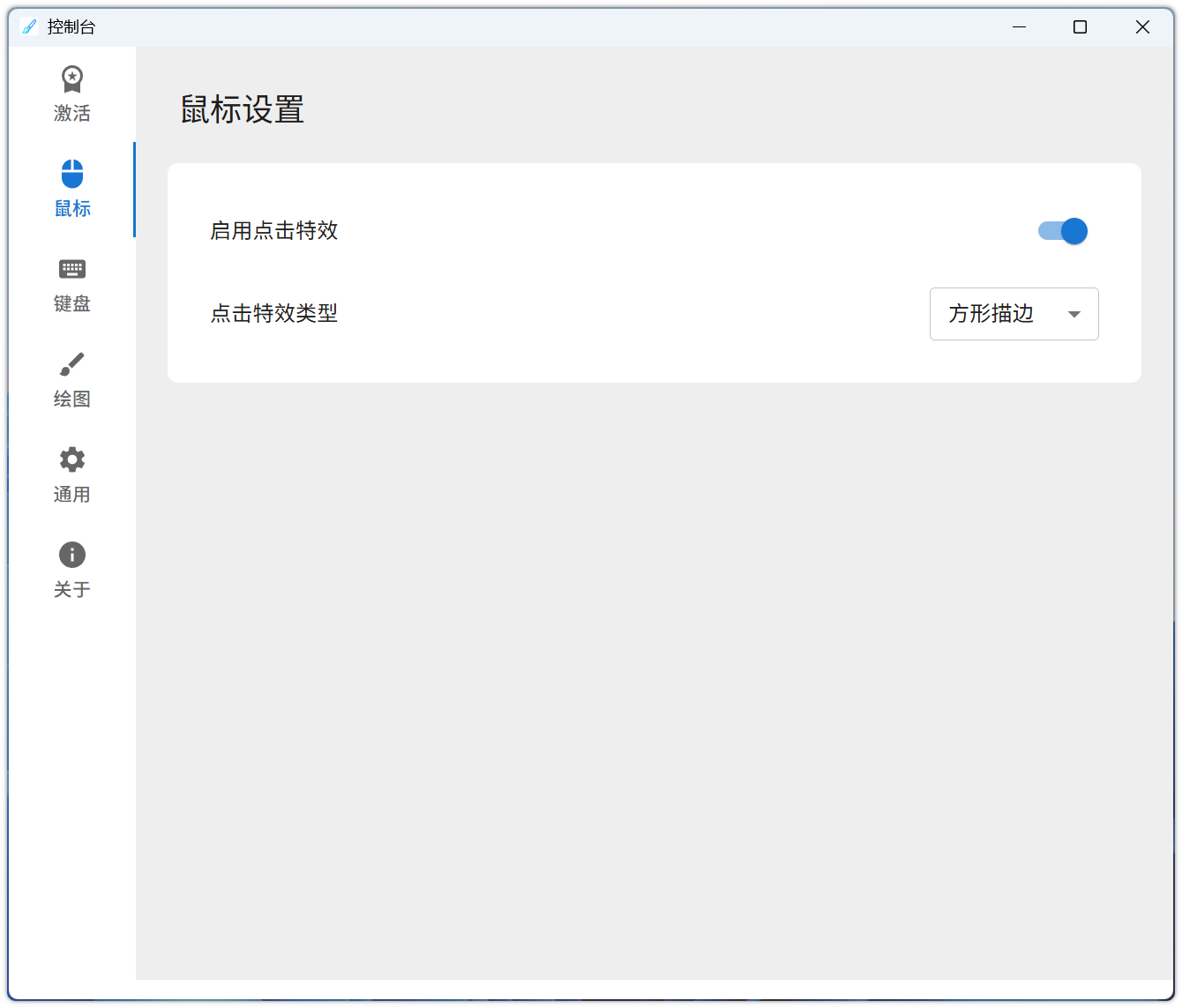The width and height of the screenshot is (1182, 1008).
Task: Open the 通用 text label in sidebar
Action: coord(71,495)
